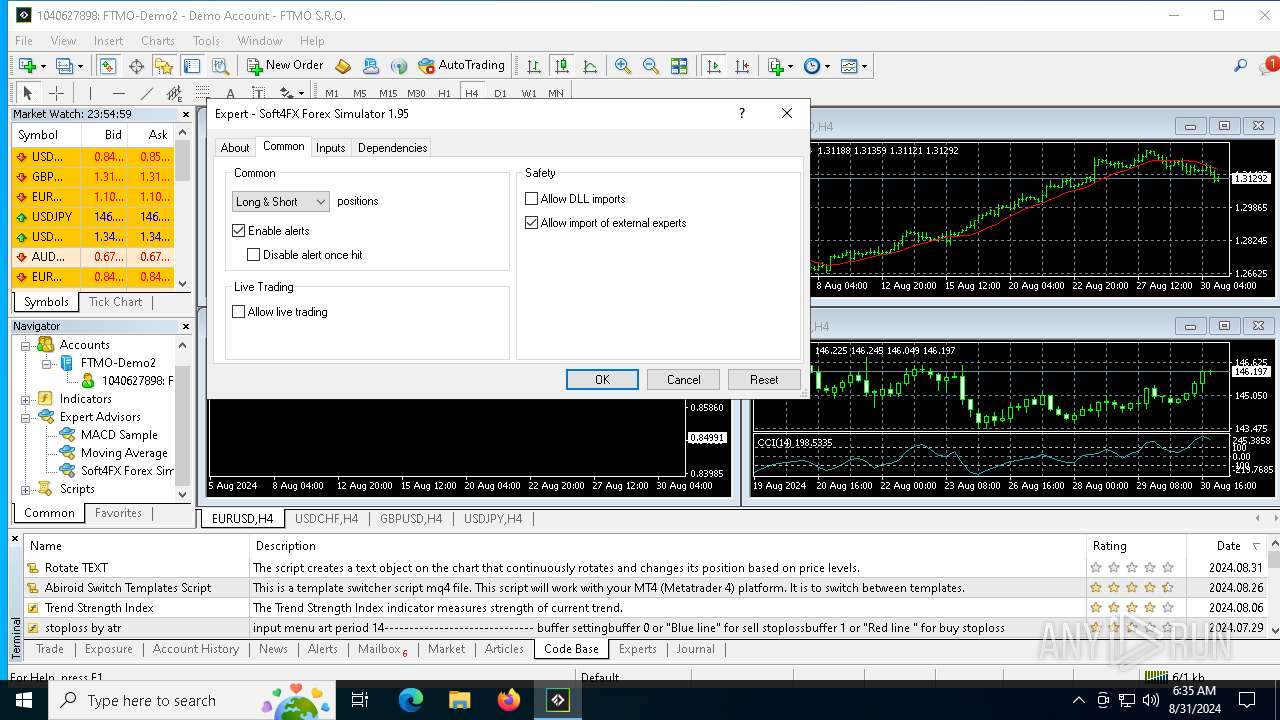Open the templates toolbar icon
Viewport: 1280px width, 720px height.
pyautogui.click(x=849, y=66)
